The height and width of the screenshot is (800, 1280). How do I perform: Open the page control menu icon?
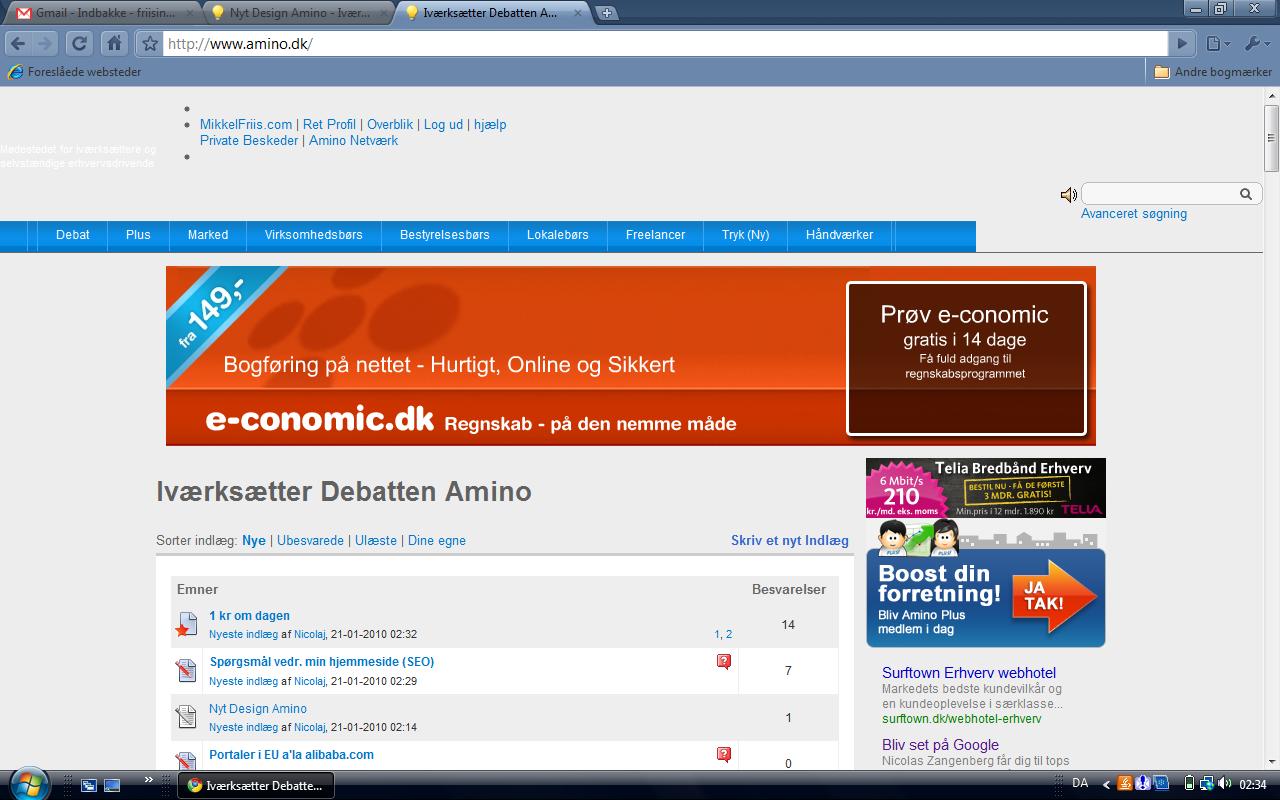click(x=1216, y=43)
